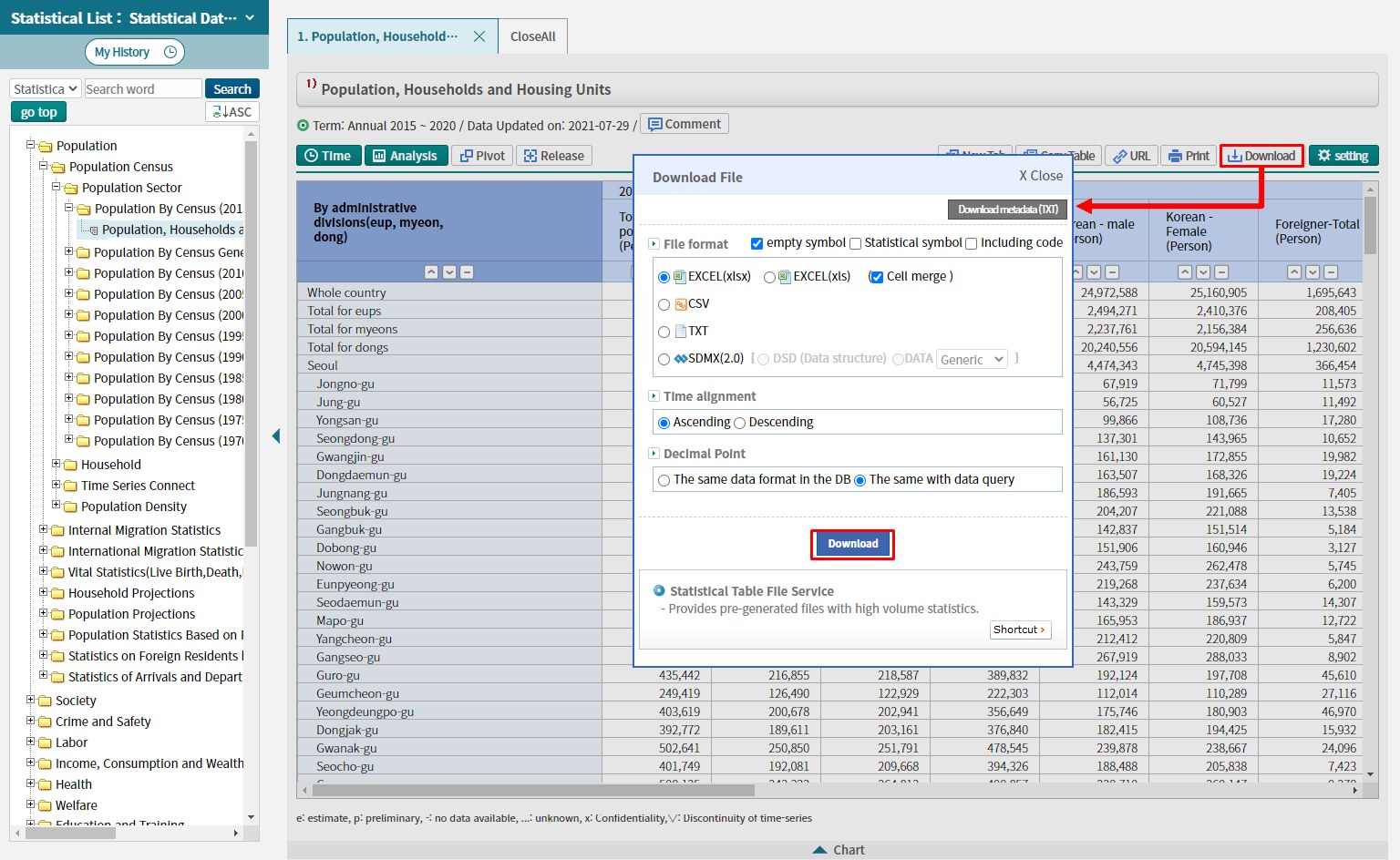Screen dimensions: 1400x860
Task: Choose Descending time alignment
Action: coord(739,423)
